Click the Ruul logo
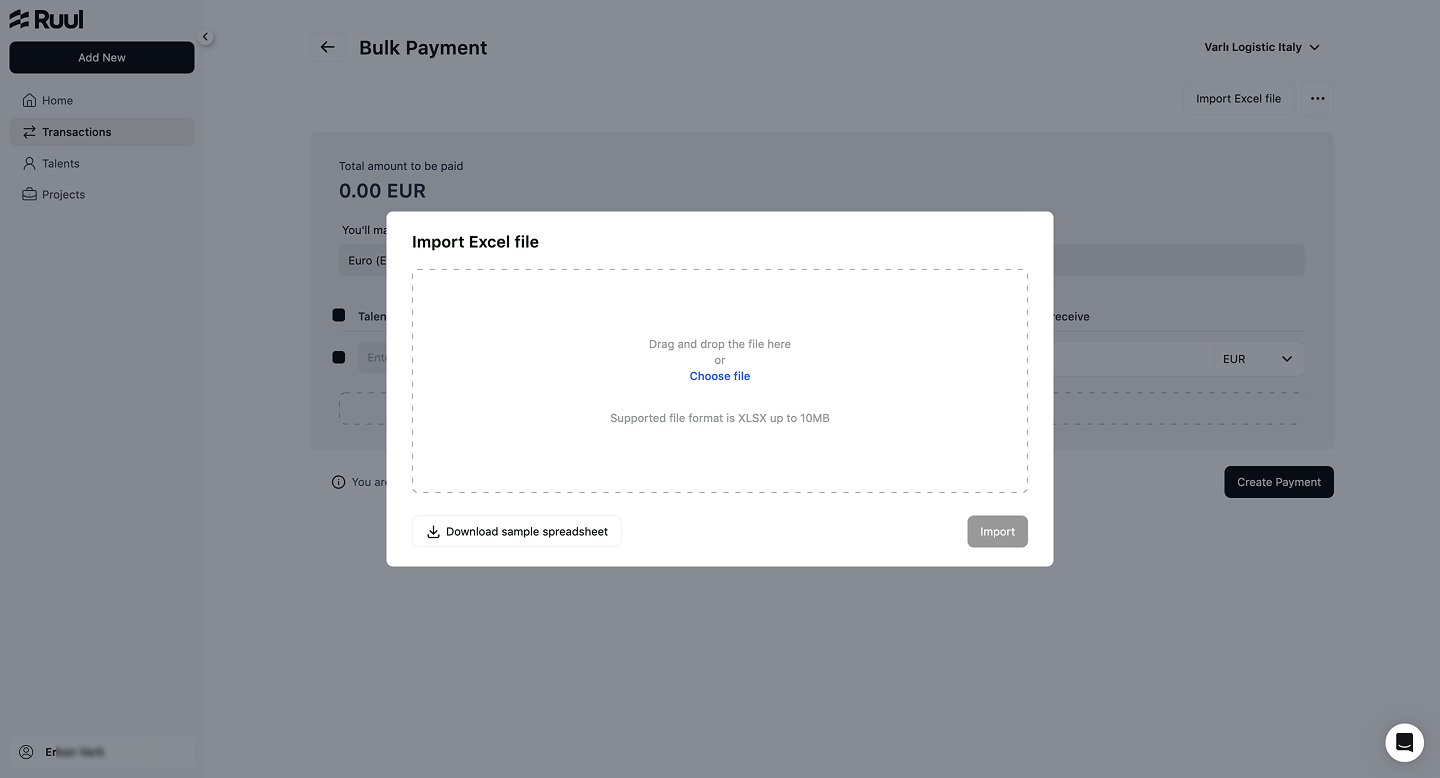This screenshot has width=1440, height=778. (x=46, y=18)
